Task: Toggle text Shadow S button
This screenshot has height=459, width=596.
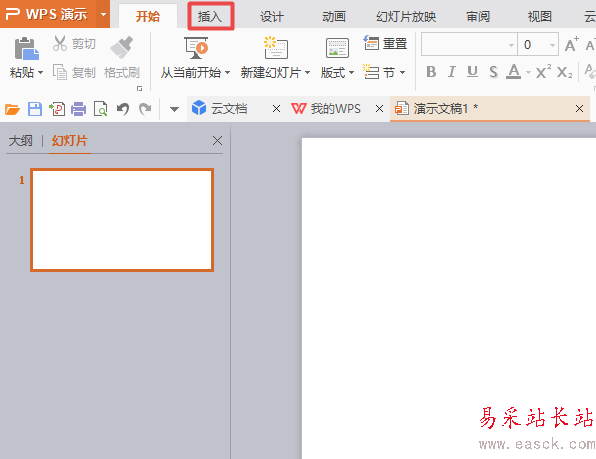Action: pyautogui.click(x=493, y=71)
